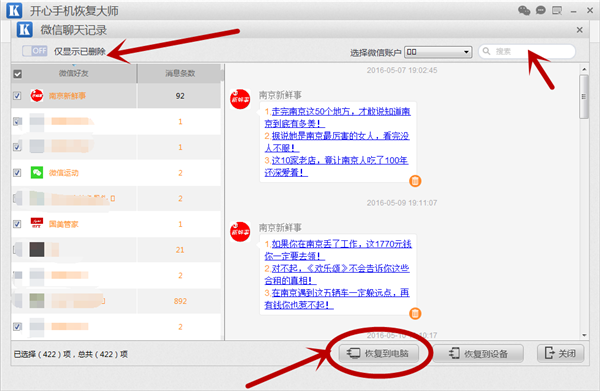Click the 恢复到设备 button

coord(478,353)
